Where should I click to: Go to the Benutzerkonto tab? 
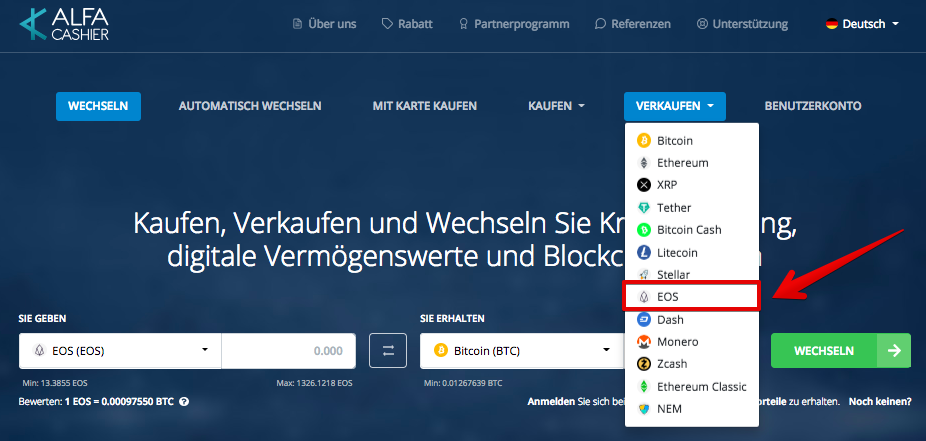[813, 106]
